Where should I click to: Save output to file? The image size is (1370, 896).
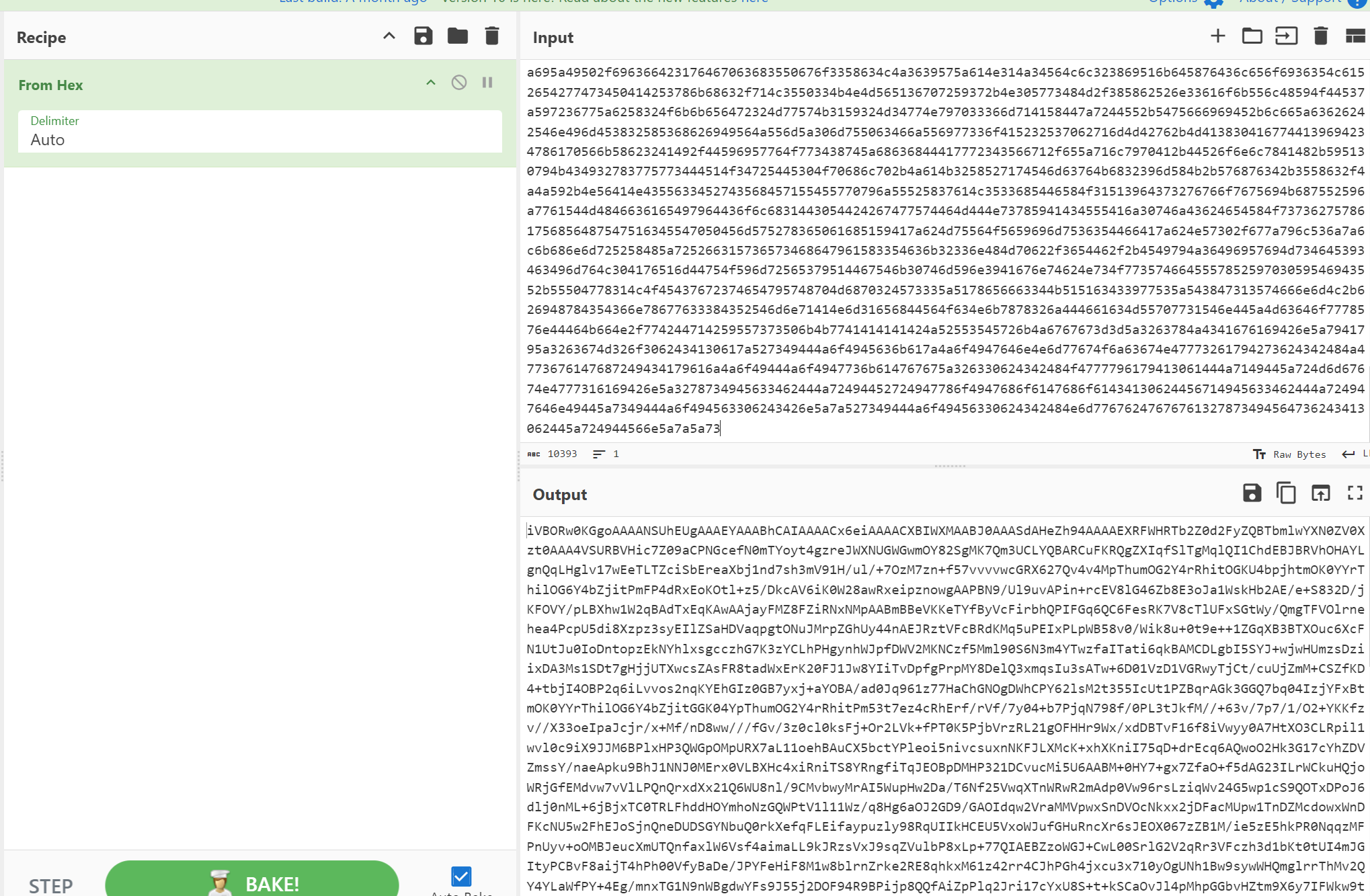click(1252, 493)
